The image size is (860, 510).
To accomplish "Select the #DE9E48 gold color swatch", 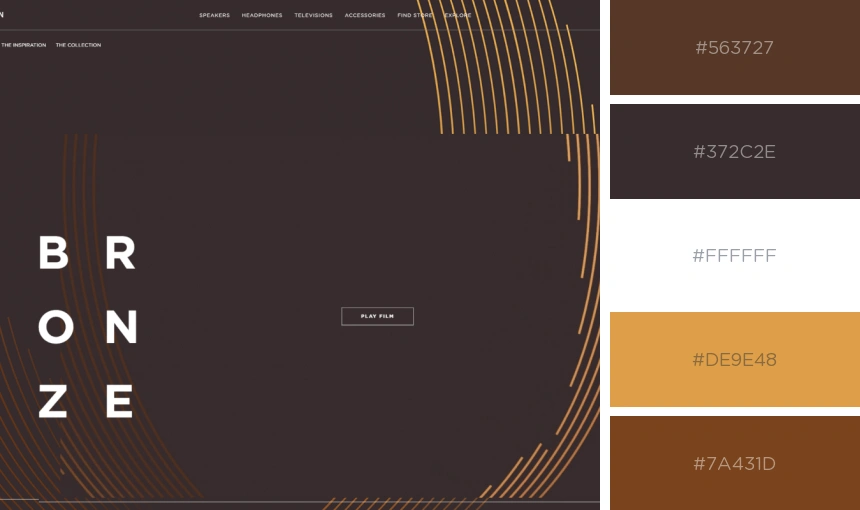I will [x=735, y=360].
